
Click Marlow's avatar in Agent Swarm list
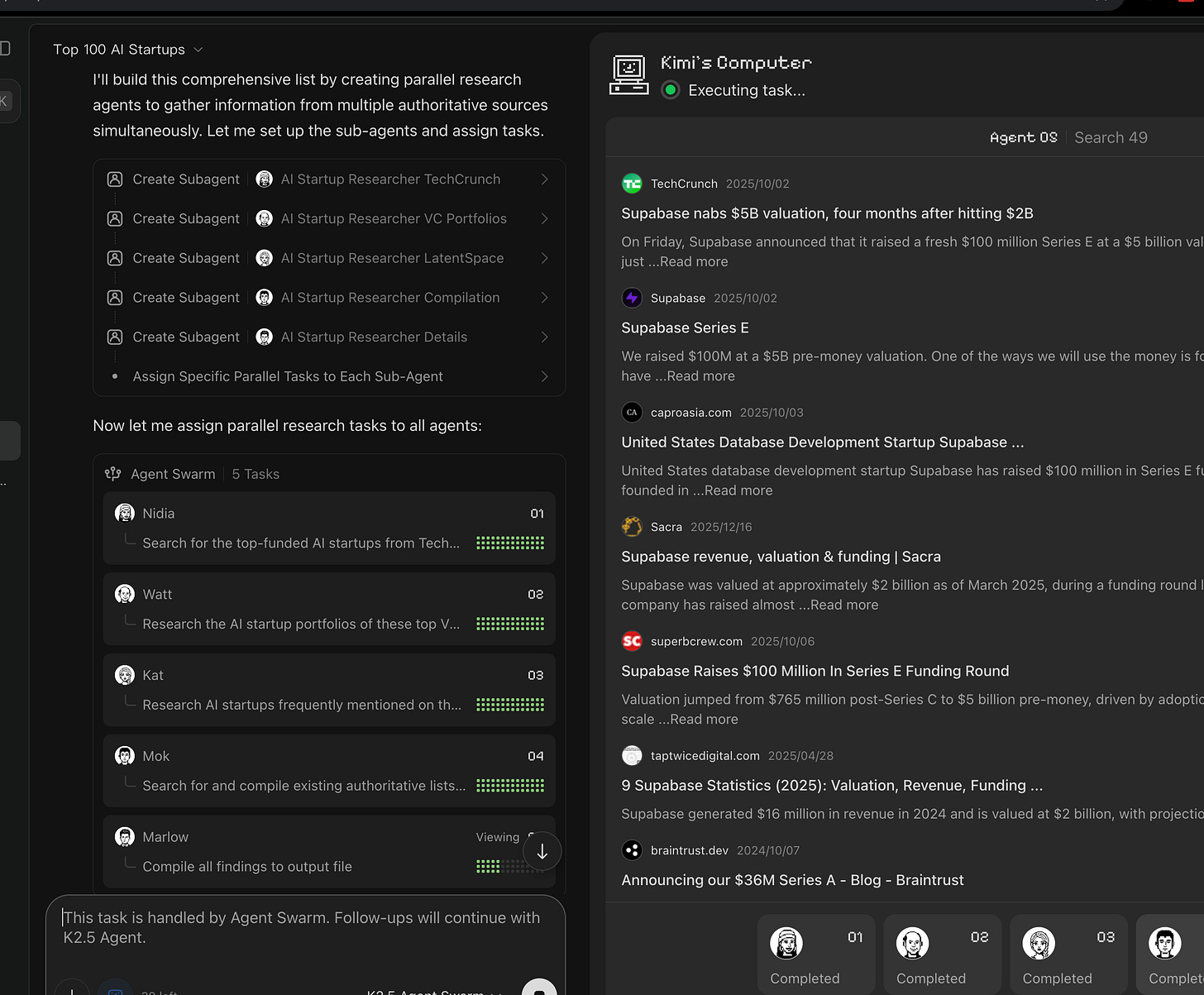(125, 836)
